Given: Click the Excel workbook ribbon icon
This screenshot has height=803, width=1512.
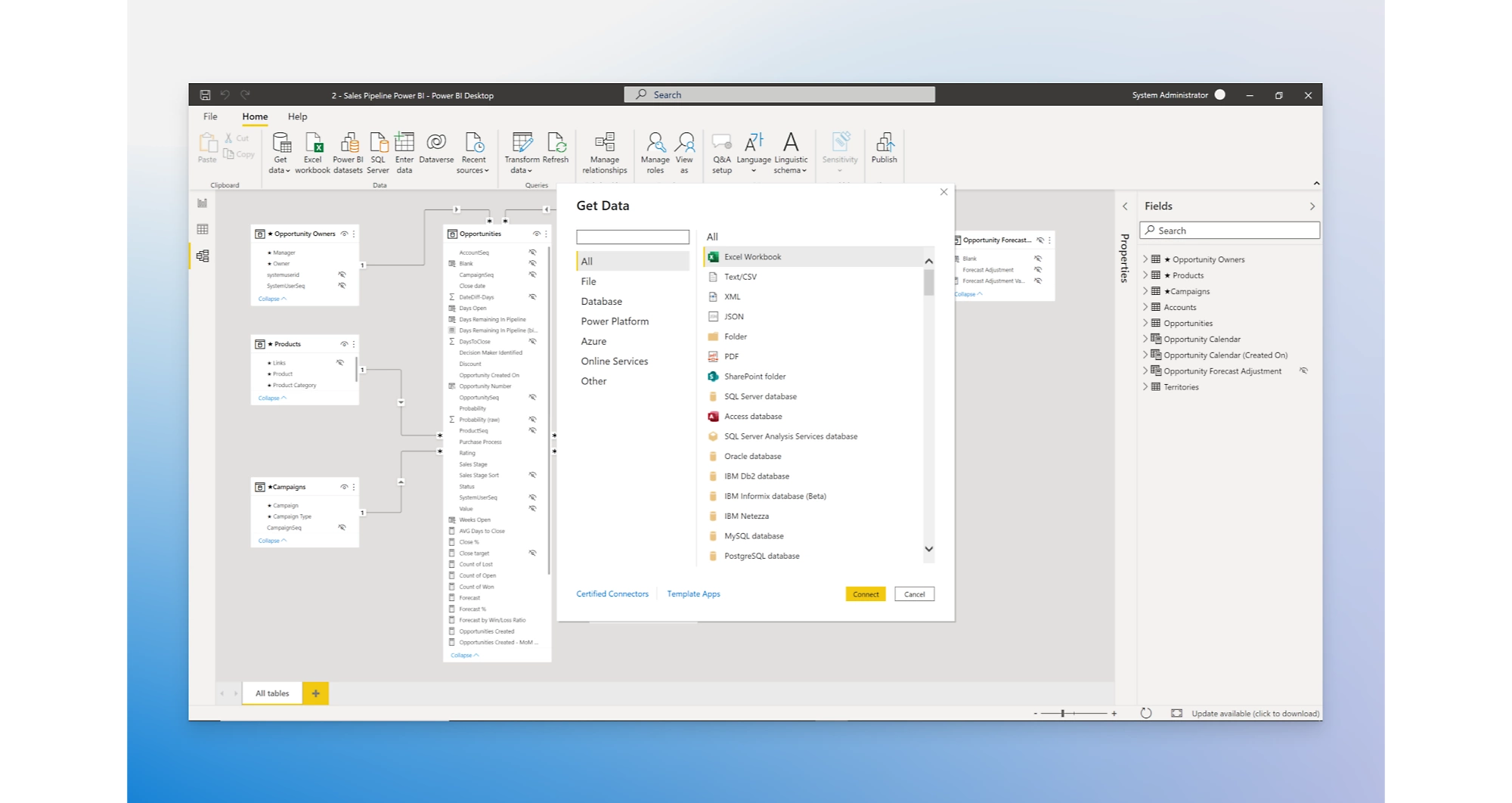Looking at the screenshot, I should pyautogui.click(x=312, y=153).
